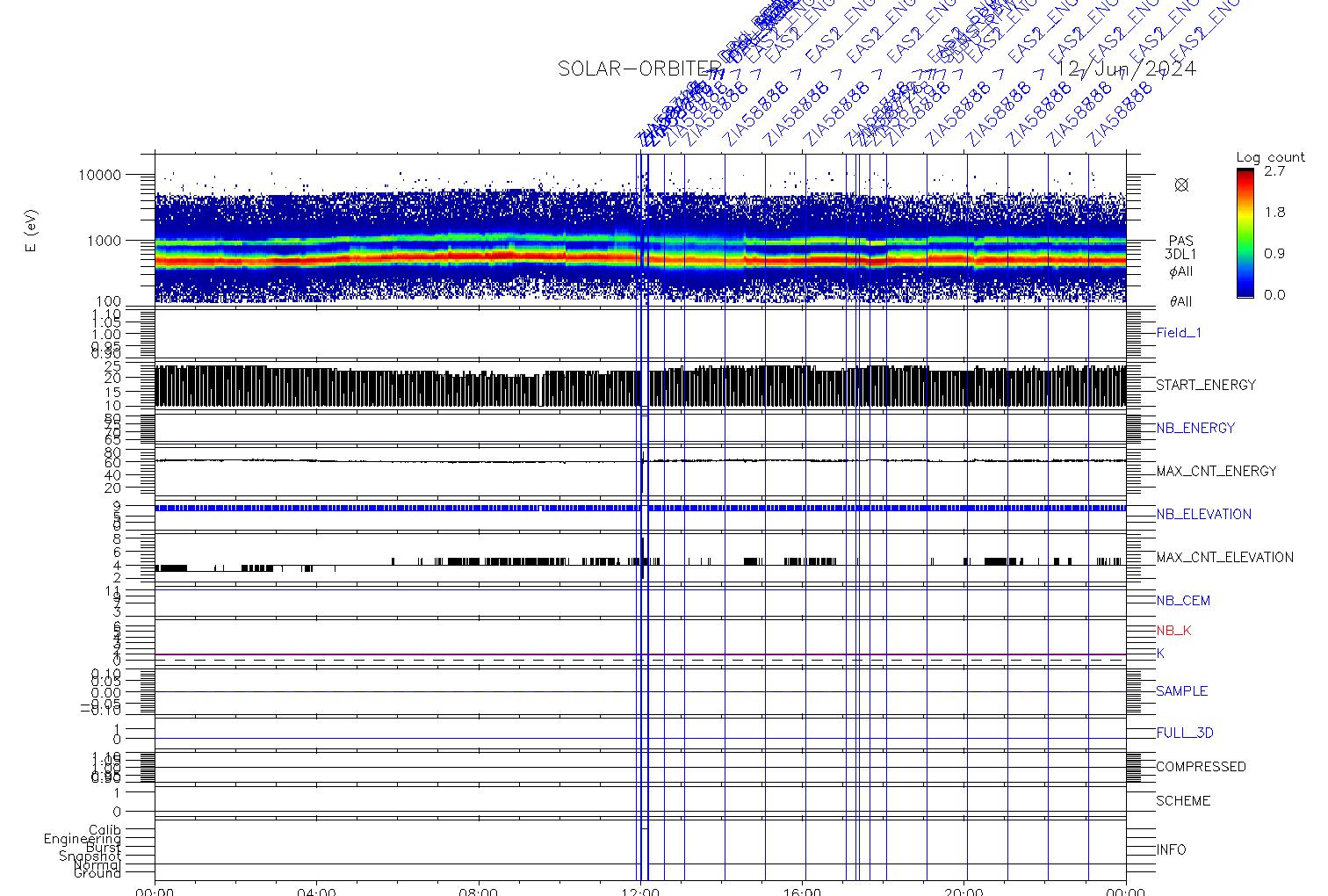The width and height of the screenshot is (1328, 896).
Task: Click the 100 energy tick label
Action: [108, 302]
